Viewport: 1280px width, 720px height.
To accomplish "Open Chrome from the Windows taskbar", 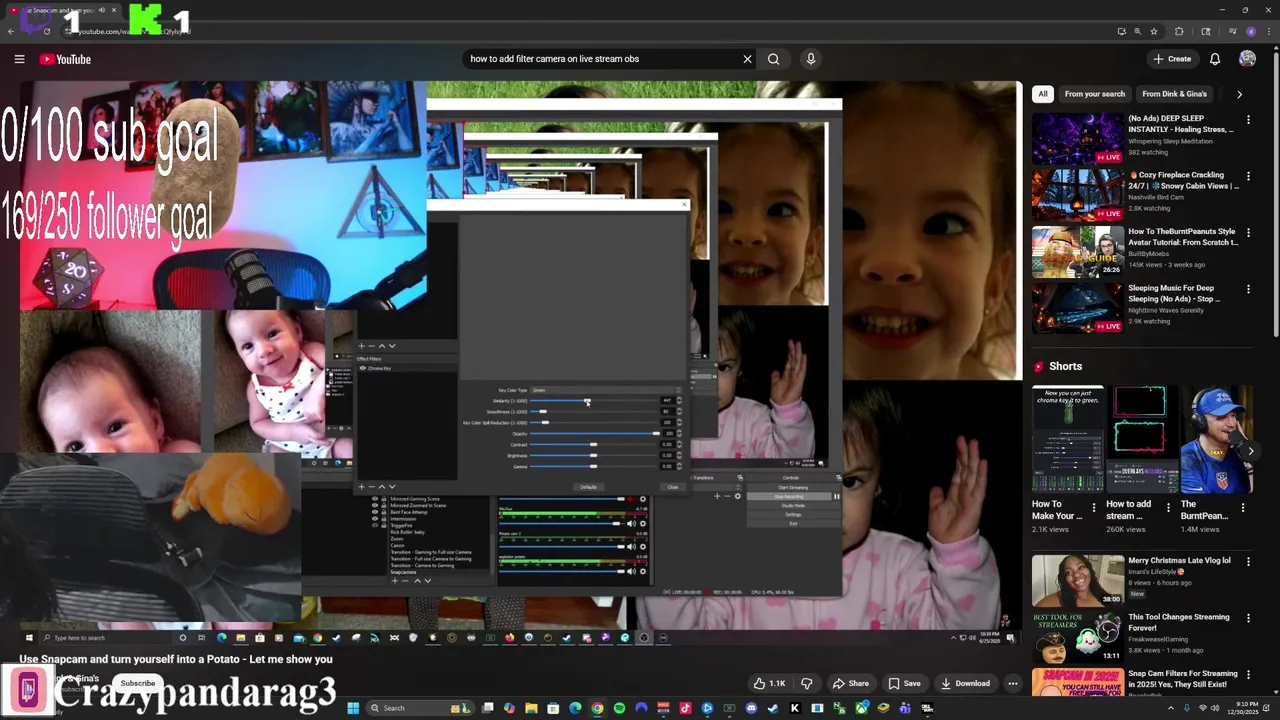I will coord(597,708).
